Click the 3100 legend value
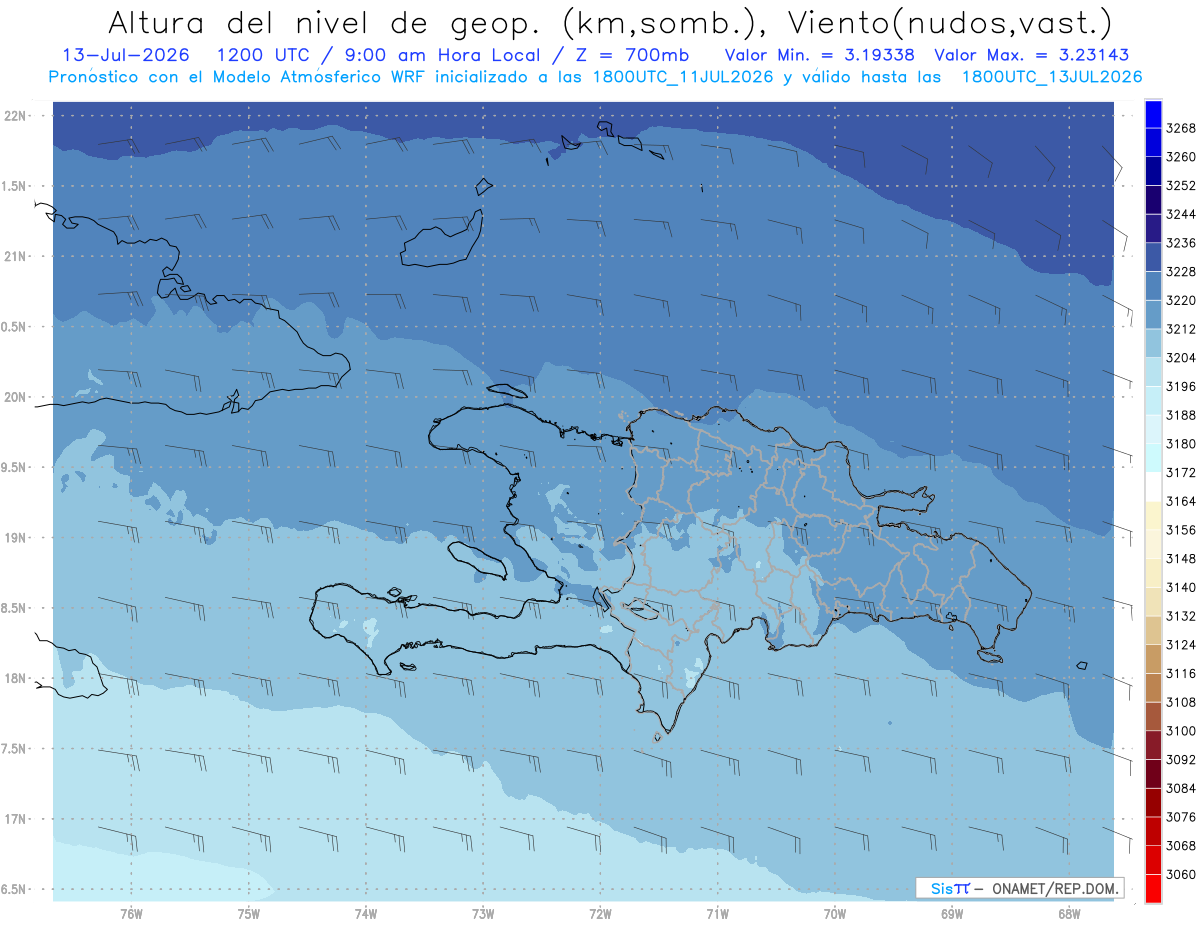This screenshot has height=927, width=1200. 1181,730
